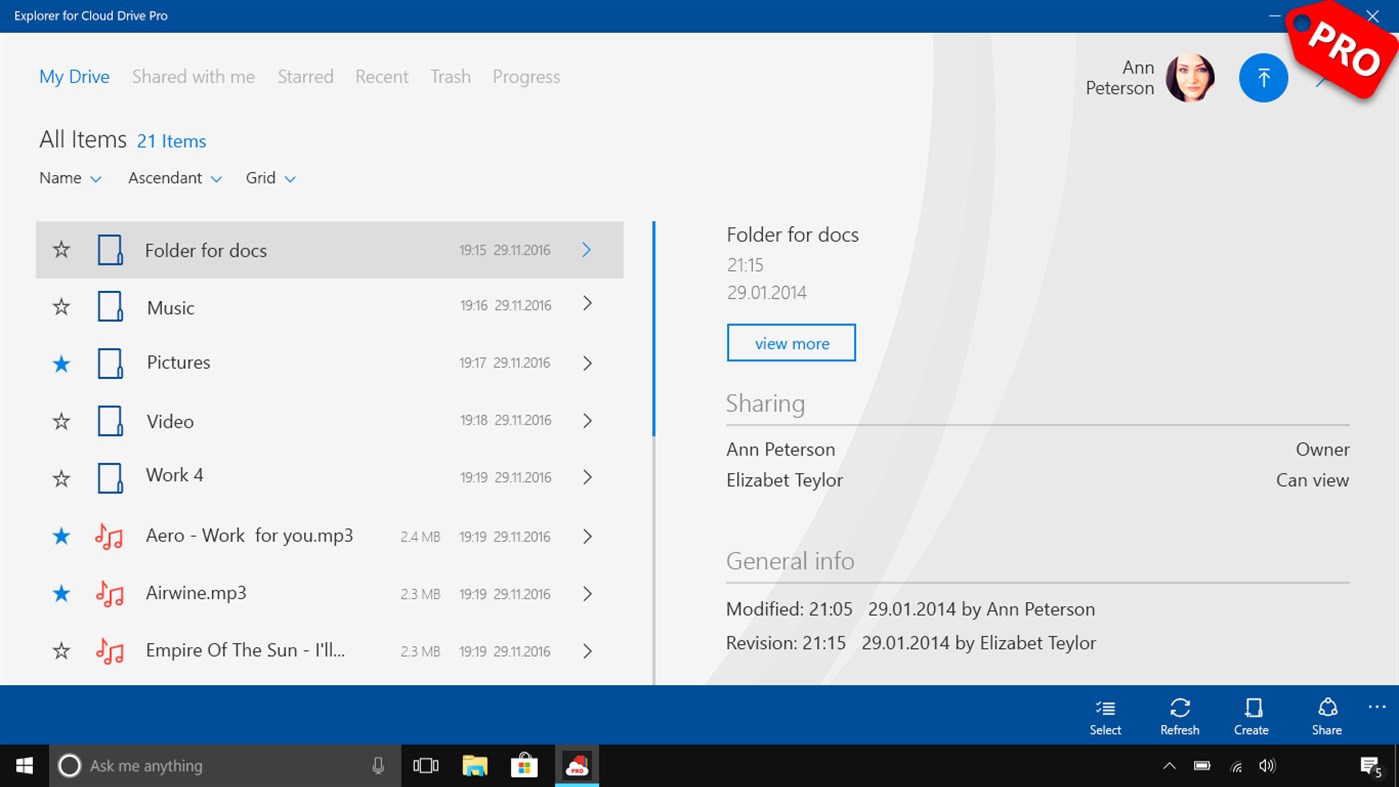Click the 21 Items link
This screenshot has height=787, width=1399.
click(x=171, y=140)
